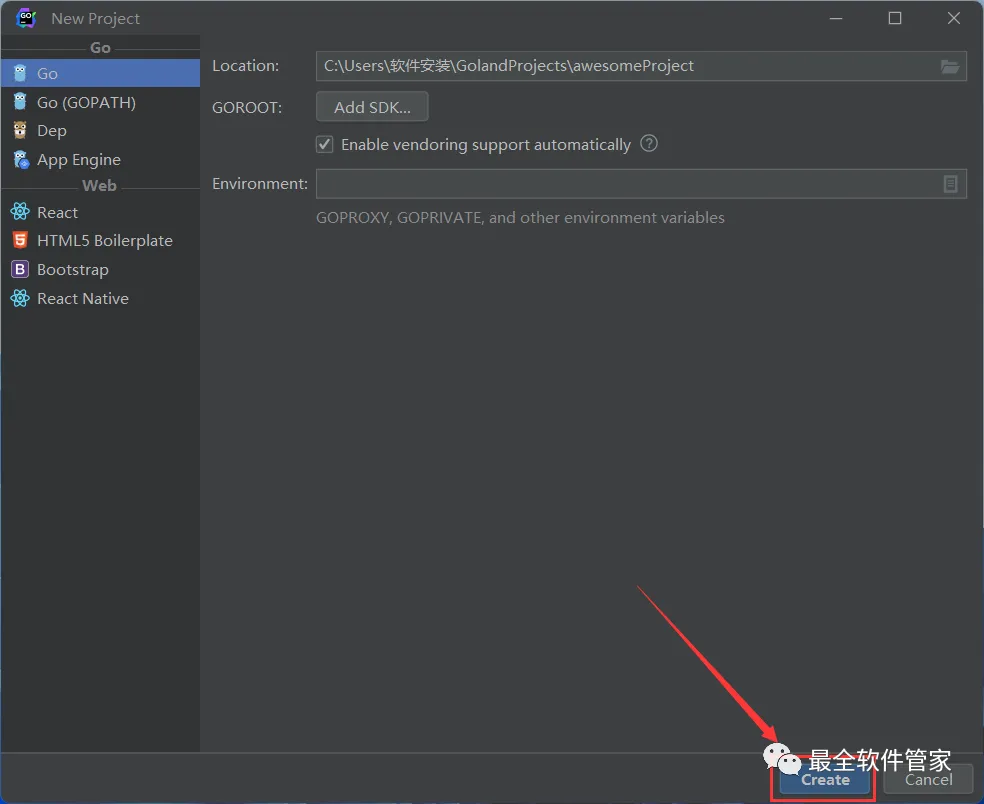
Task: Select Go (GOPATH) project type
Action: point(100,102)
